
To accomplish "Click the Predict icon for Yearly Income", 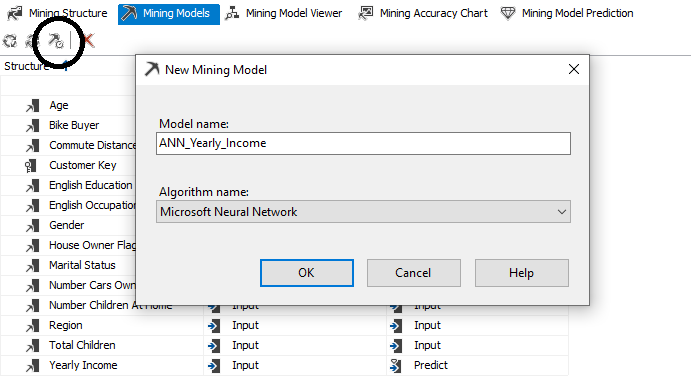I will pyautogui.click(x=396, y=366).
